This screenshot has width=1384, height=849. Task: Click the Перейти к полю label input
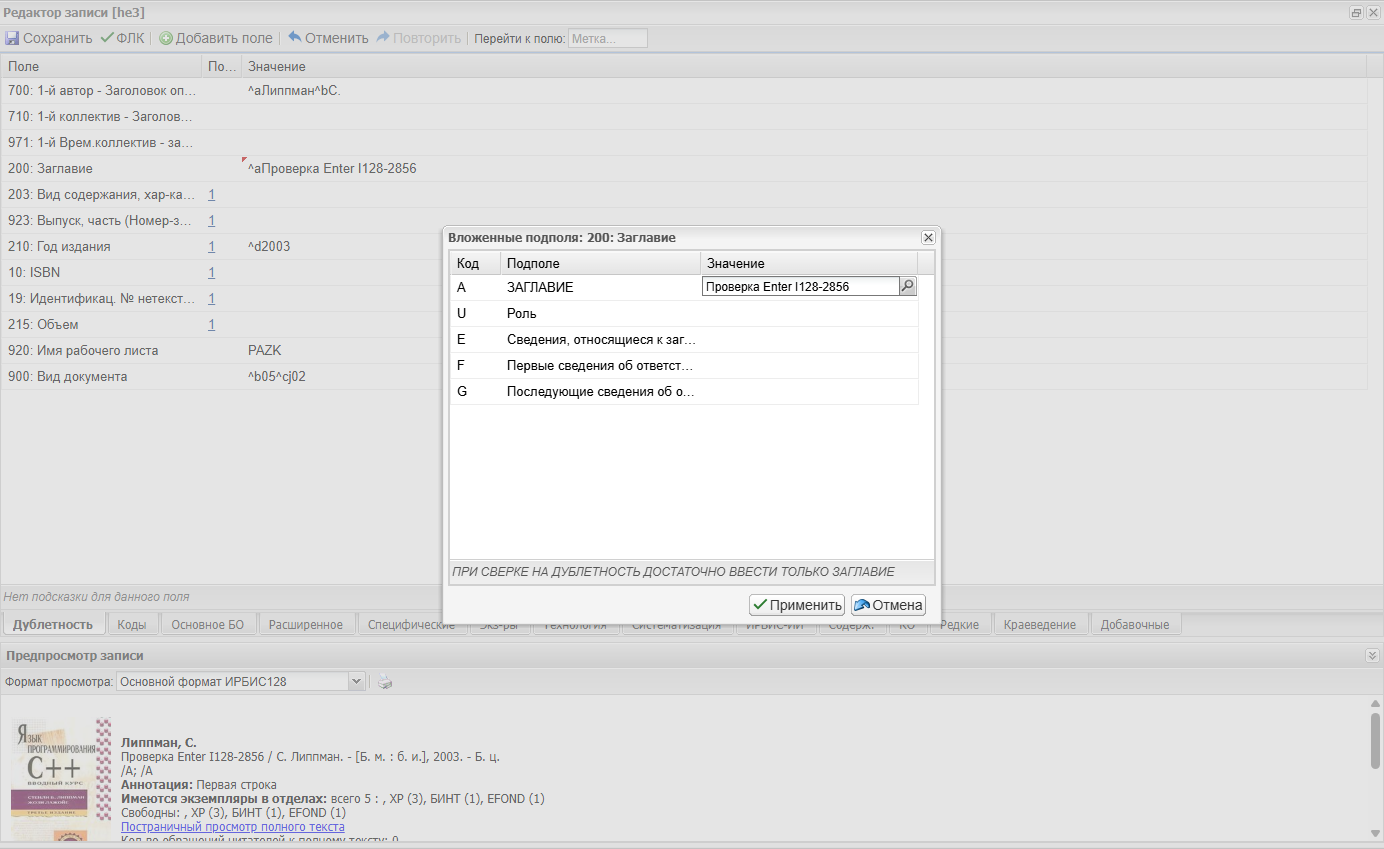[607, 38]
